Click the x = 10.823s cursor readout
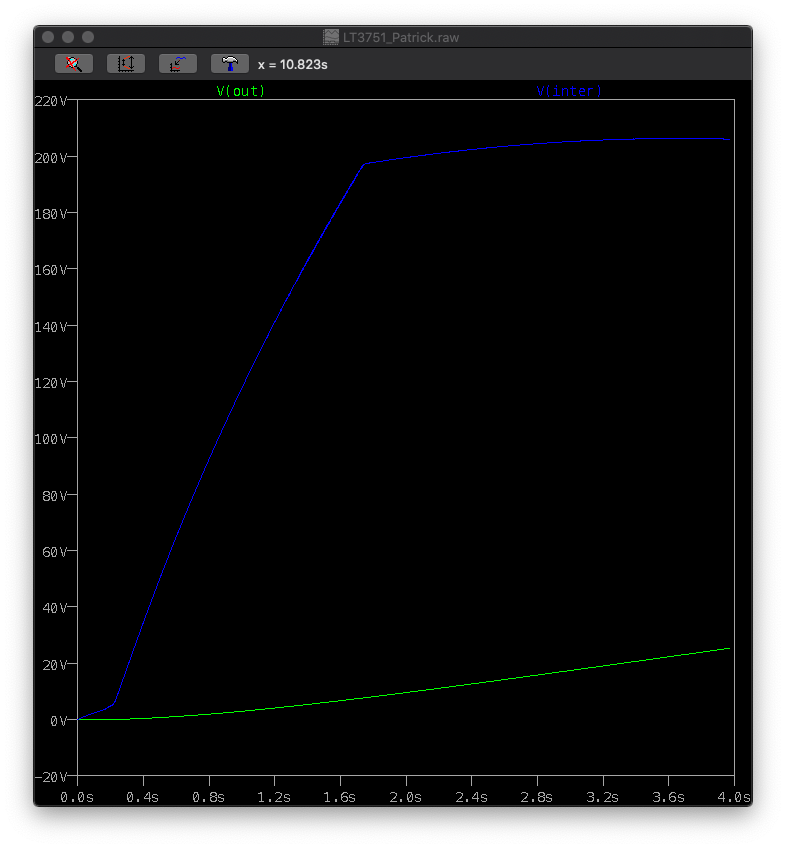 pyautogui.click(x=293, y=64)
